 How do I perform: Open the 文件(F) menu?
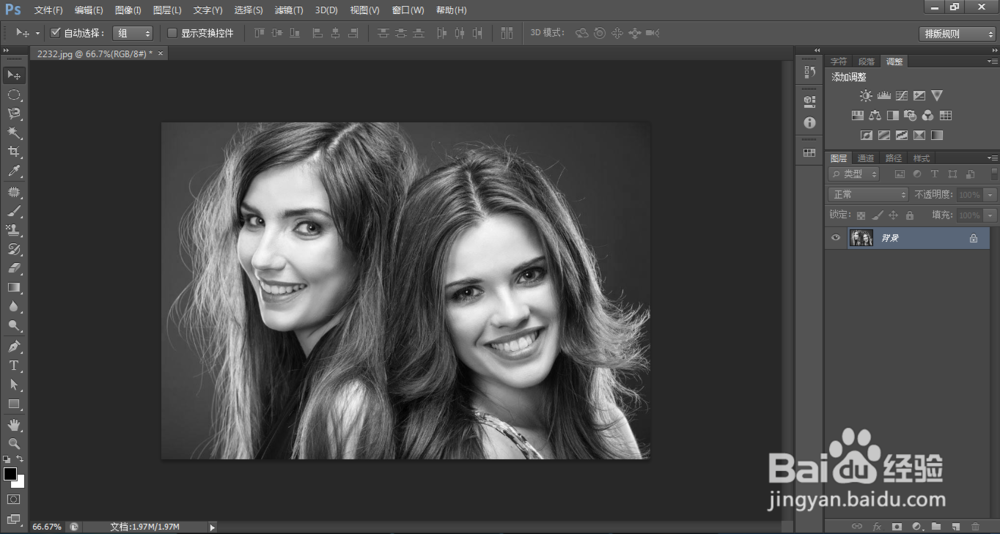[x=48, y=10]
